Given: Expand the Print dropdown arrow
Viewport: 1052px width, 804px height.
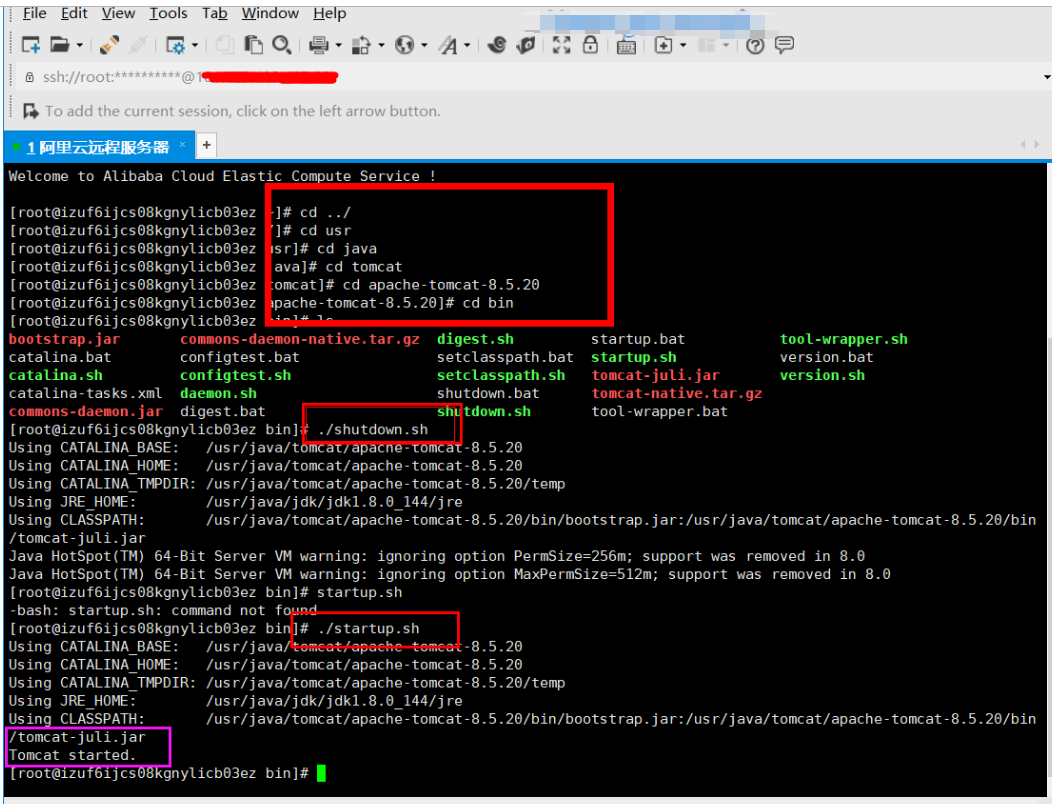Looking at the screenshot, I should point(338,46).
